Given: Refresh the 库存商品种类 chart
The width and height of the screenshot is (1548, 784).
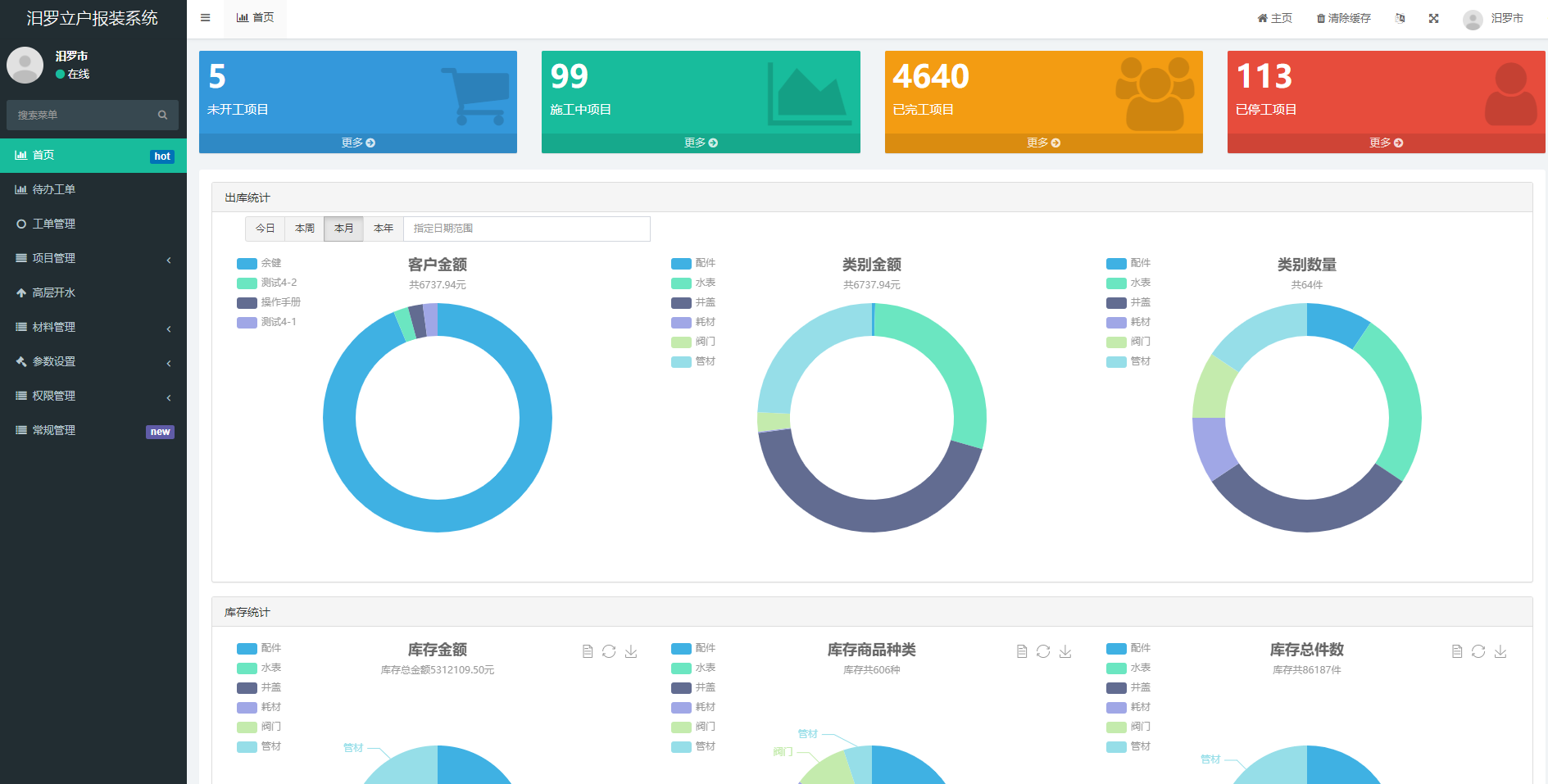Looking at the screenshot, I should click(1043, 651).
